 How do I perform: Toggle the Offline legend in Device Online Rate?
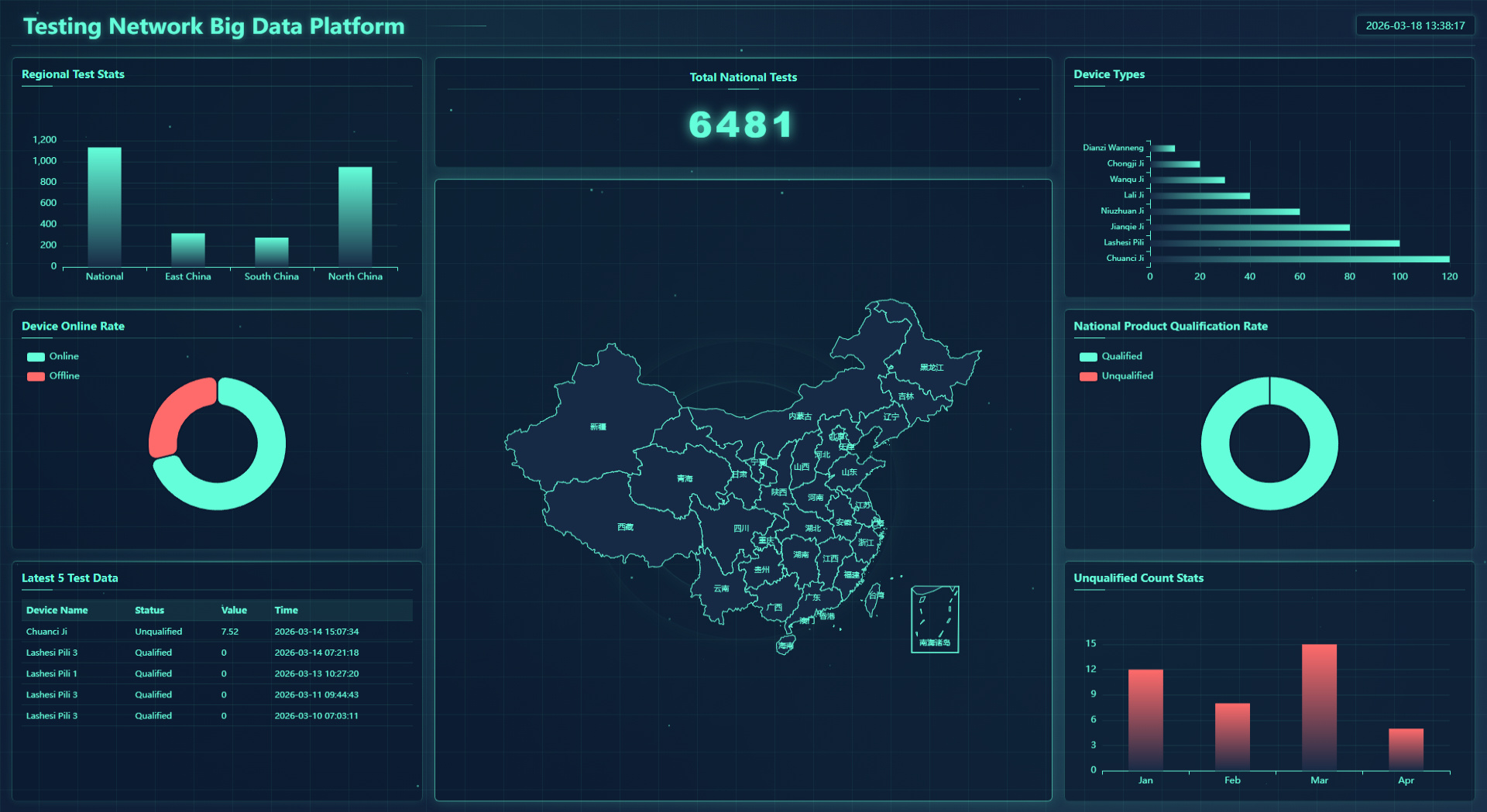(x=53, y=375)
